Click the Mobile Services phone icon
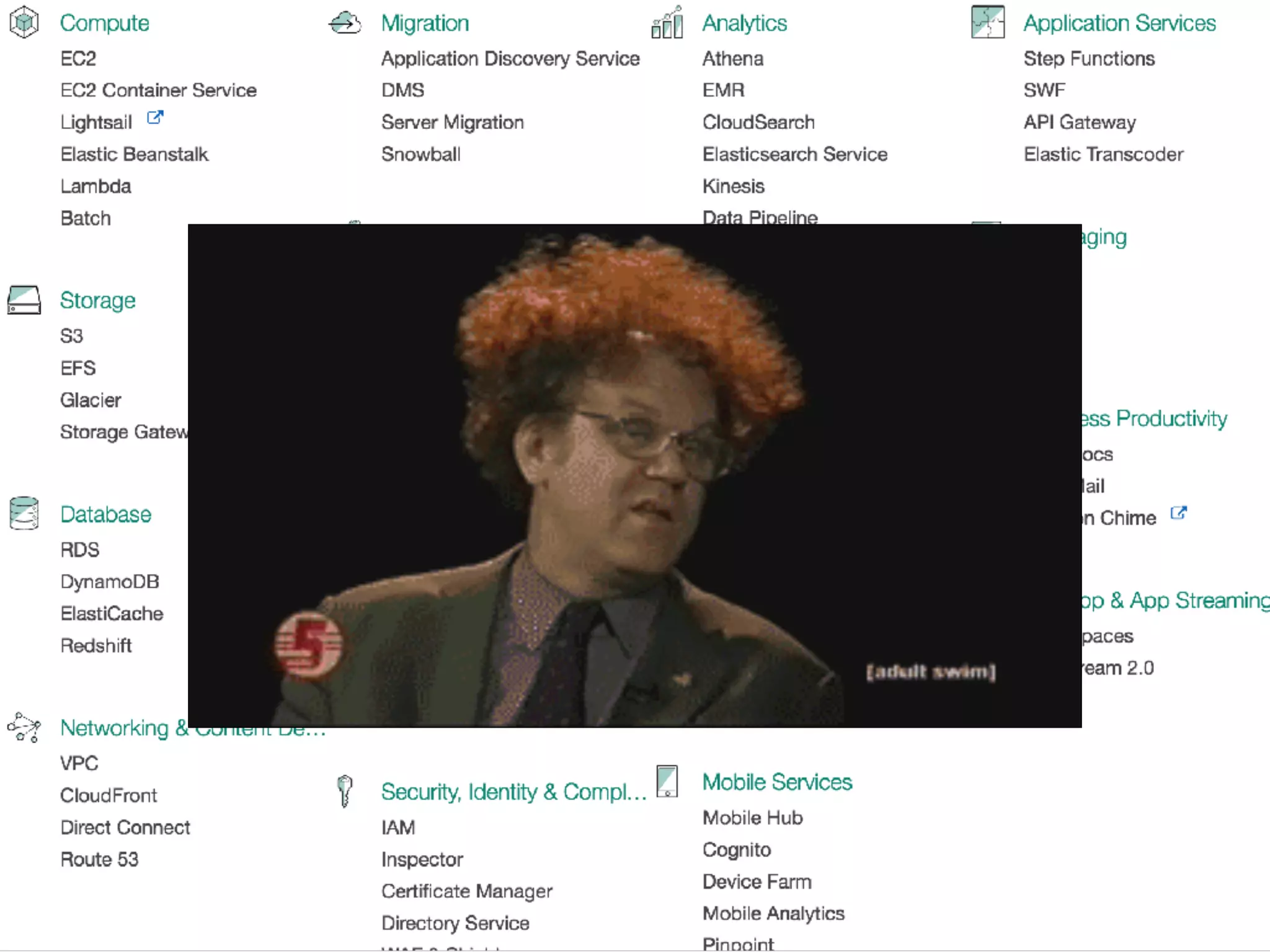 (667, 782)
